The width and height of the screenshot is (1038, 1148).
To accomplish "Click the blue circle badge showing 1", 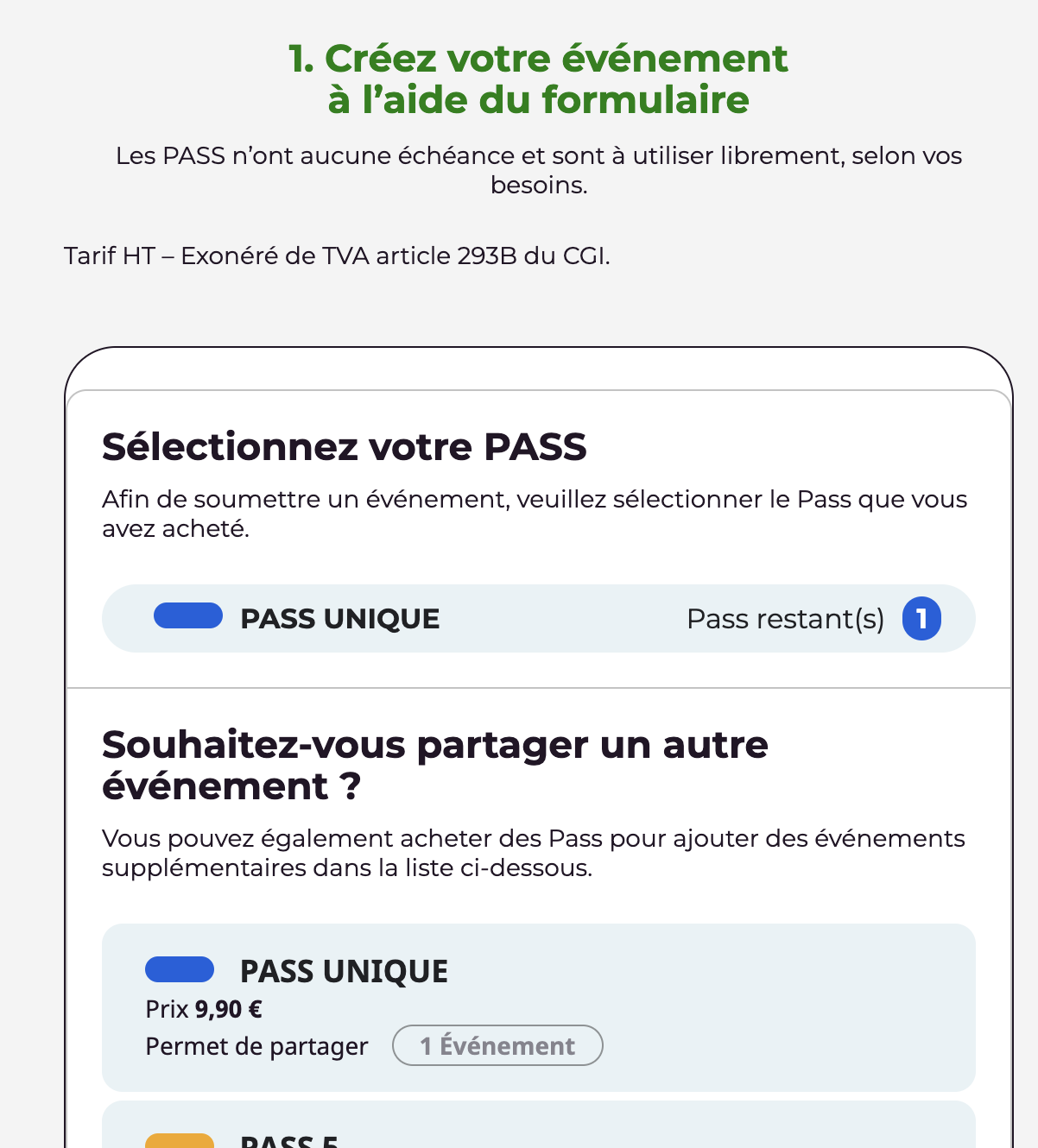I will (x=921, y=618).
